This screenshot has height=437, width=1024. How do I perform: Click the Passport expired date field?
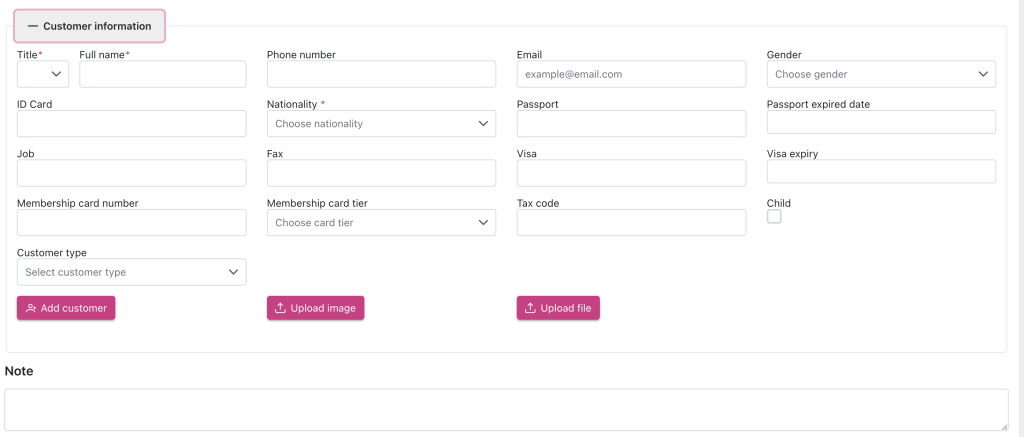point(881,122)
